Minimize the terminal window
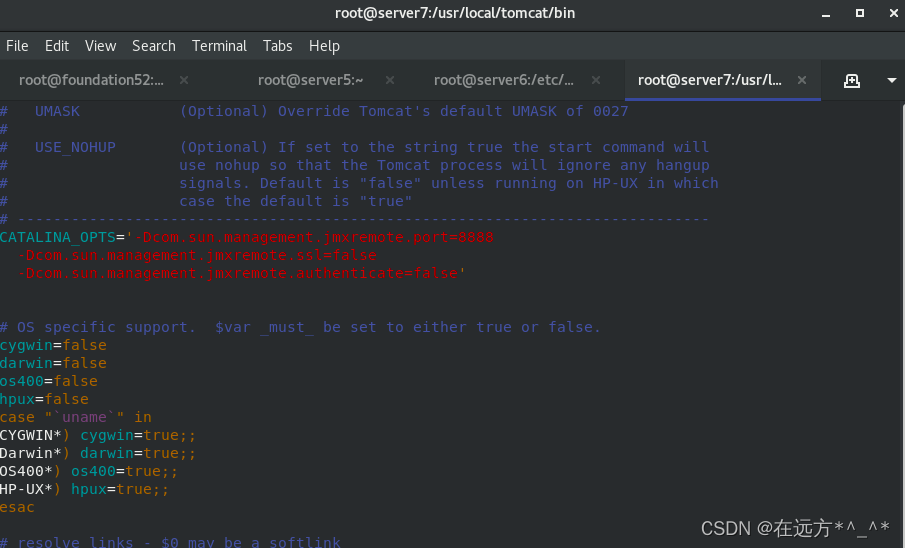The image size is (905, 548). 826,14
